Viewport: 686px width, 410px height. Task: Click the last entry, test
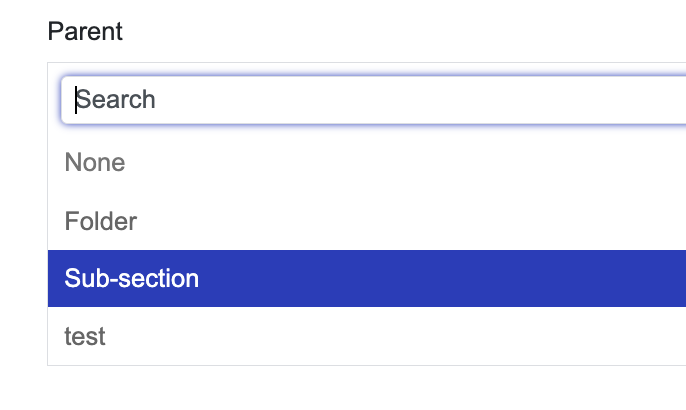[85, 337]
